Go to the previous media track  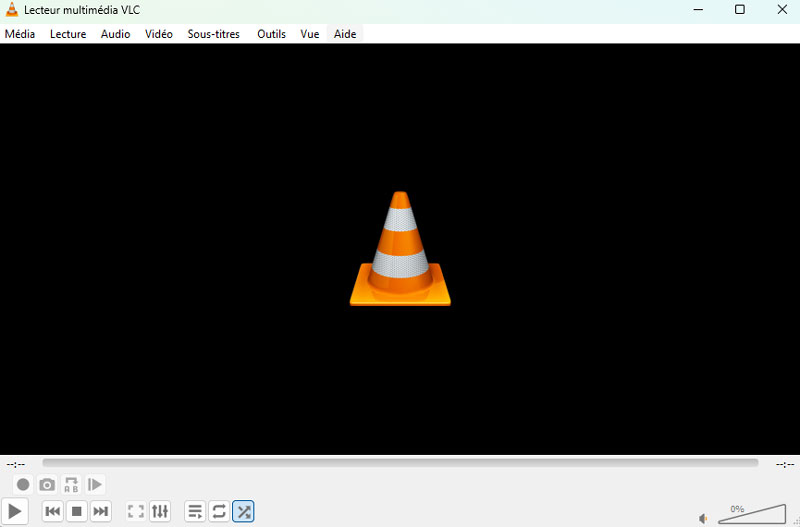pos(53,511)
